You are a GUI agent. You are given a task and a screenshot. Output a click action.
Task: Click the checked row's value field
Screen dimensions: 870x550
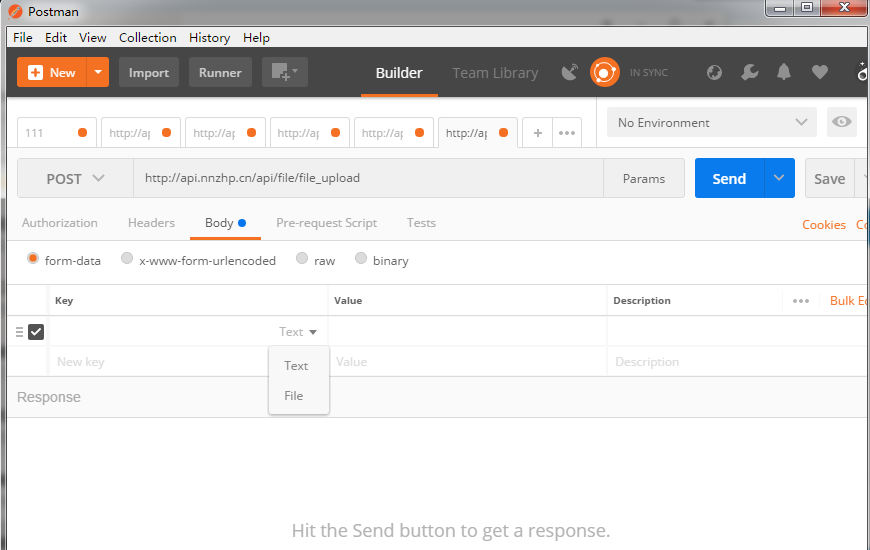pos(467,332)
